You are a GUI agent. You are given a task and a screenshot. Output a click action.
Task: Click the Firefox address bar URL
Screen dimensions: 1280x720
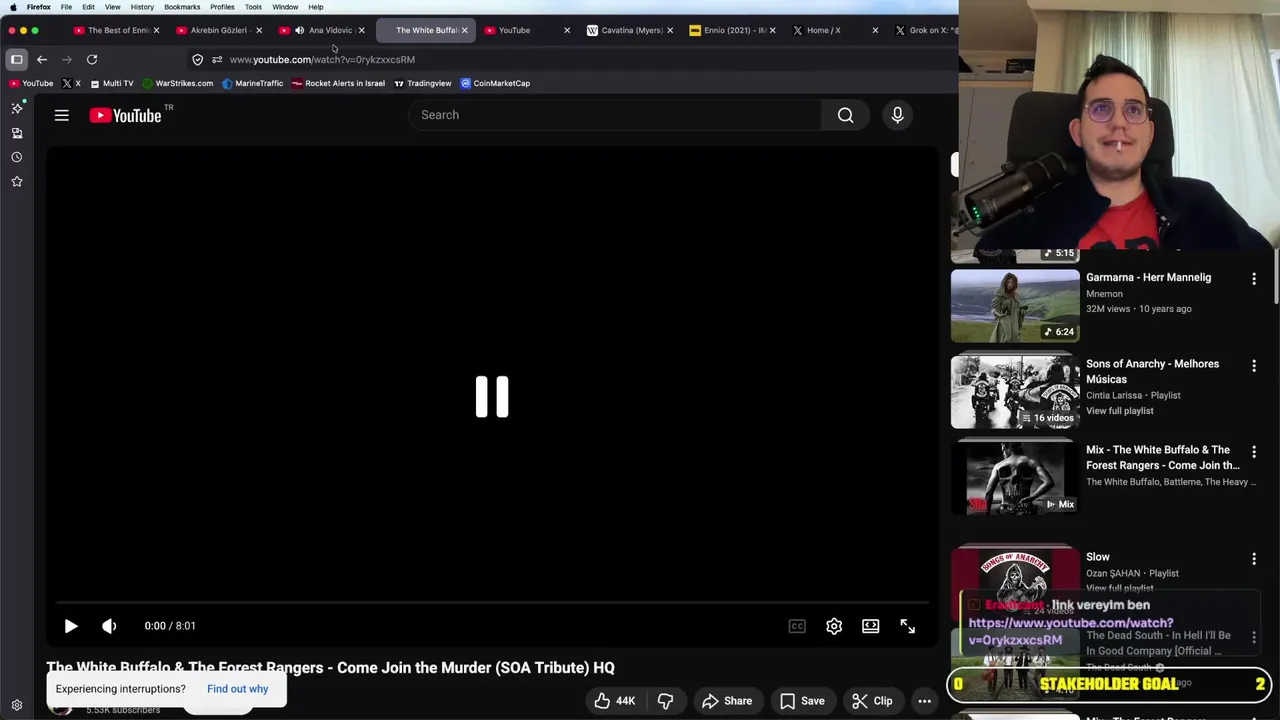tap(322, 60)
